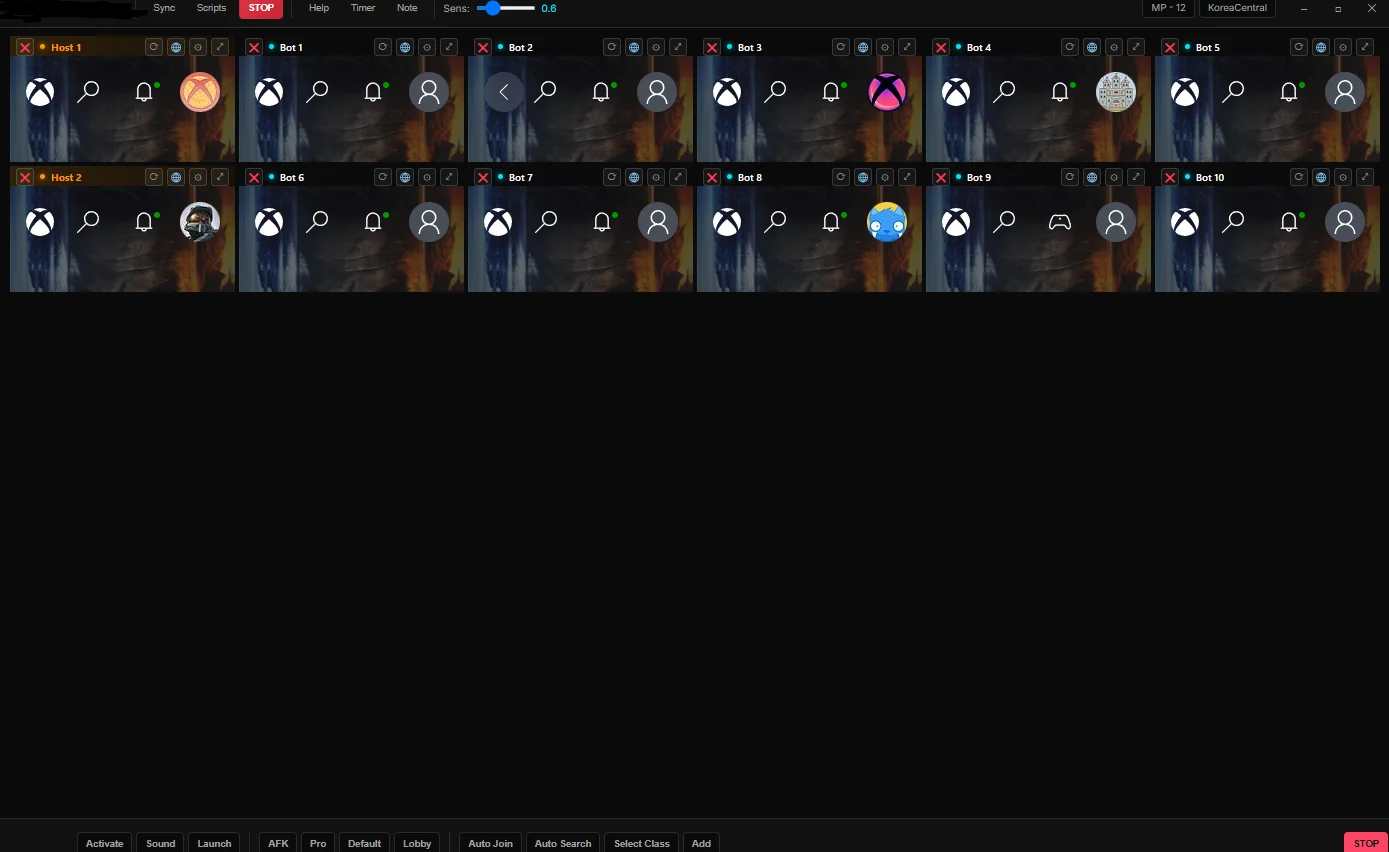The image size is (1389, 852).
Task: Click the red STOP button in top bar
Action: (261, 8)
